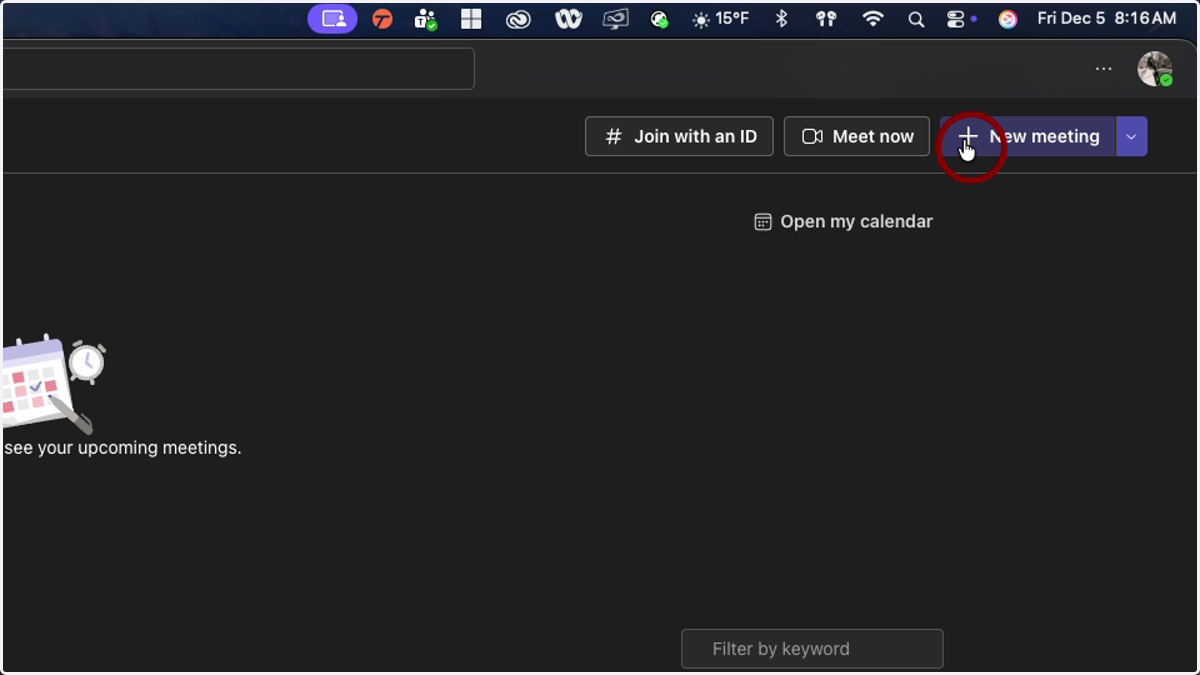Open my calendar link
Screen dimensions: 1200x675
coord(843,222)
